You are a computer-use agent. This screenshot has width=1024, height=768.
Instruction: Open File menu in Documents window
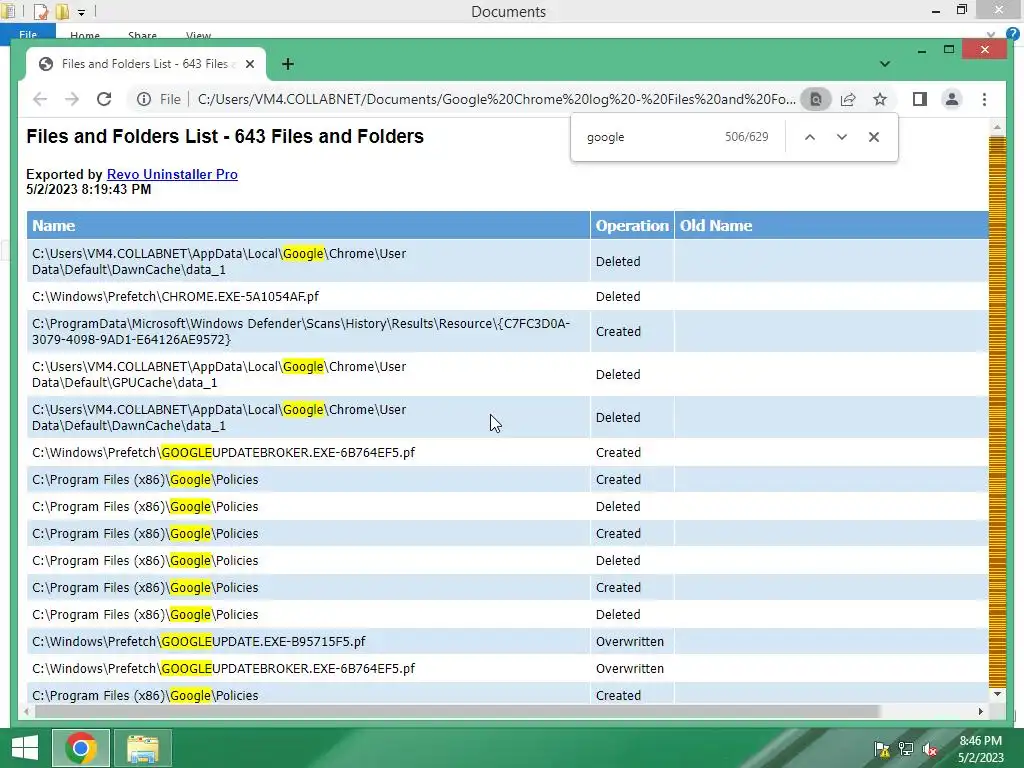[x=28, y=34]
